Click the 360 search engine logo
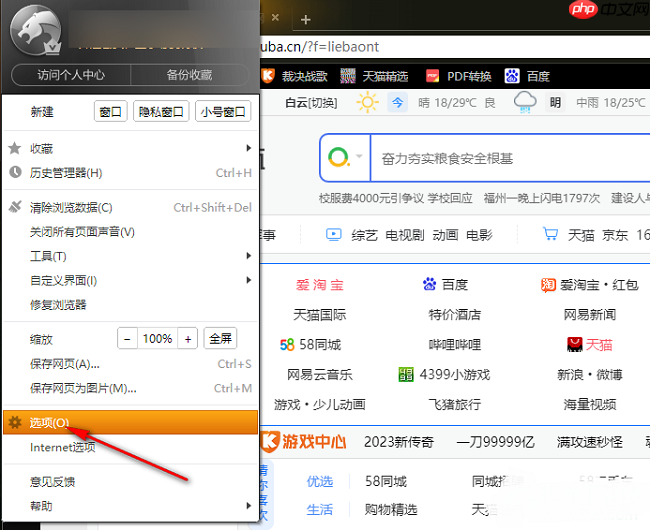Screen dimensions: 650x530 [339, 157]
